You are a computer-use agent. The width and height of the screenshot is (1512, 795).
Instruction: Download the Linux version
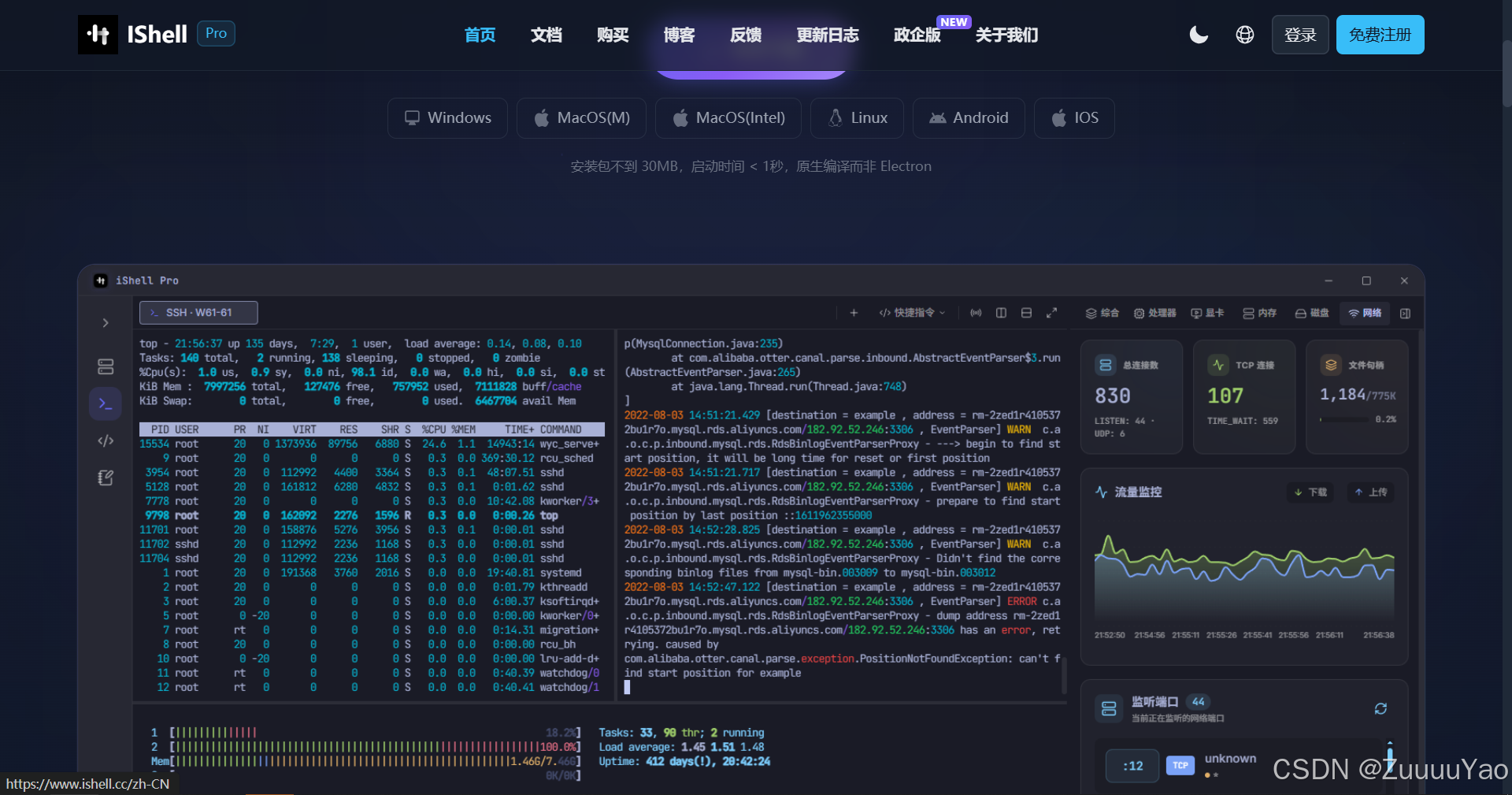point(857,118)
